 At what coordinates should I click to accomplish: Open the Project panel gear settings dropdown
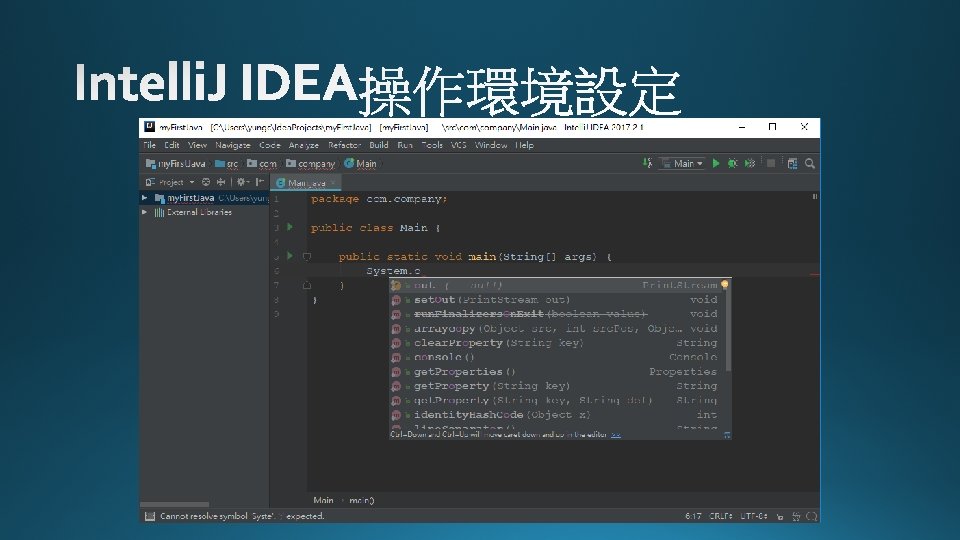pos(243,182)
